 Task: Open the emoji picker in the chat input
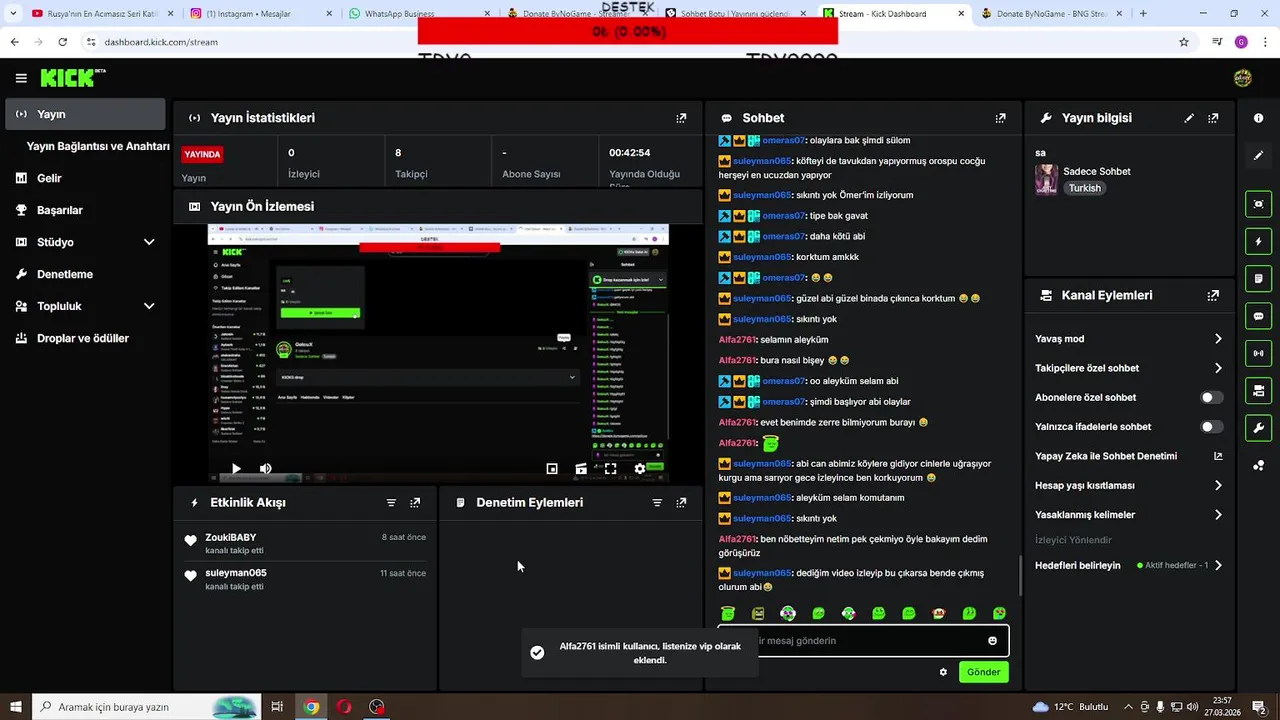coord(992,641)
